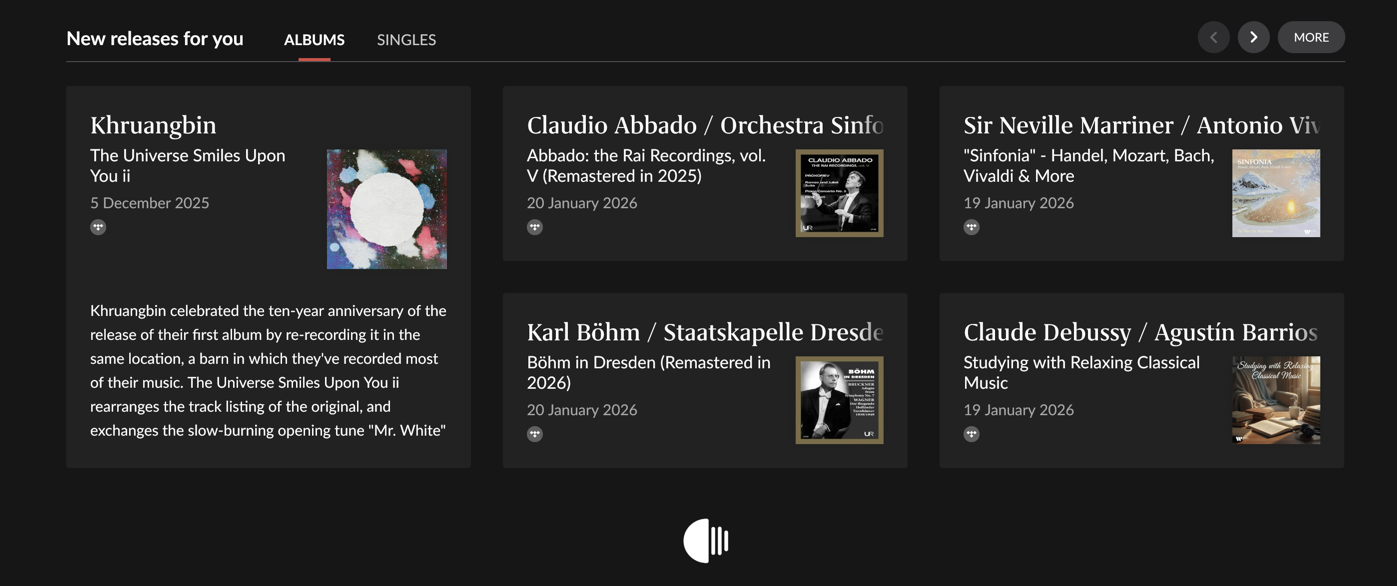Open The Universe Smiles Upon You ii album

coord(188,165)
